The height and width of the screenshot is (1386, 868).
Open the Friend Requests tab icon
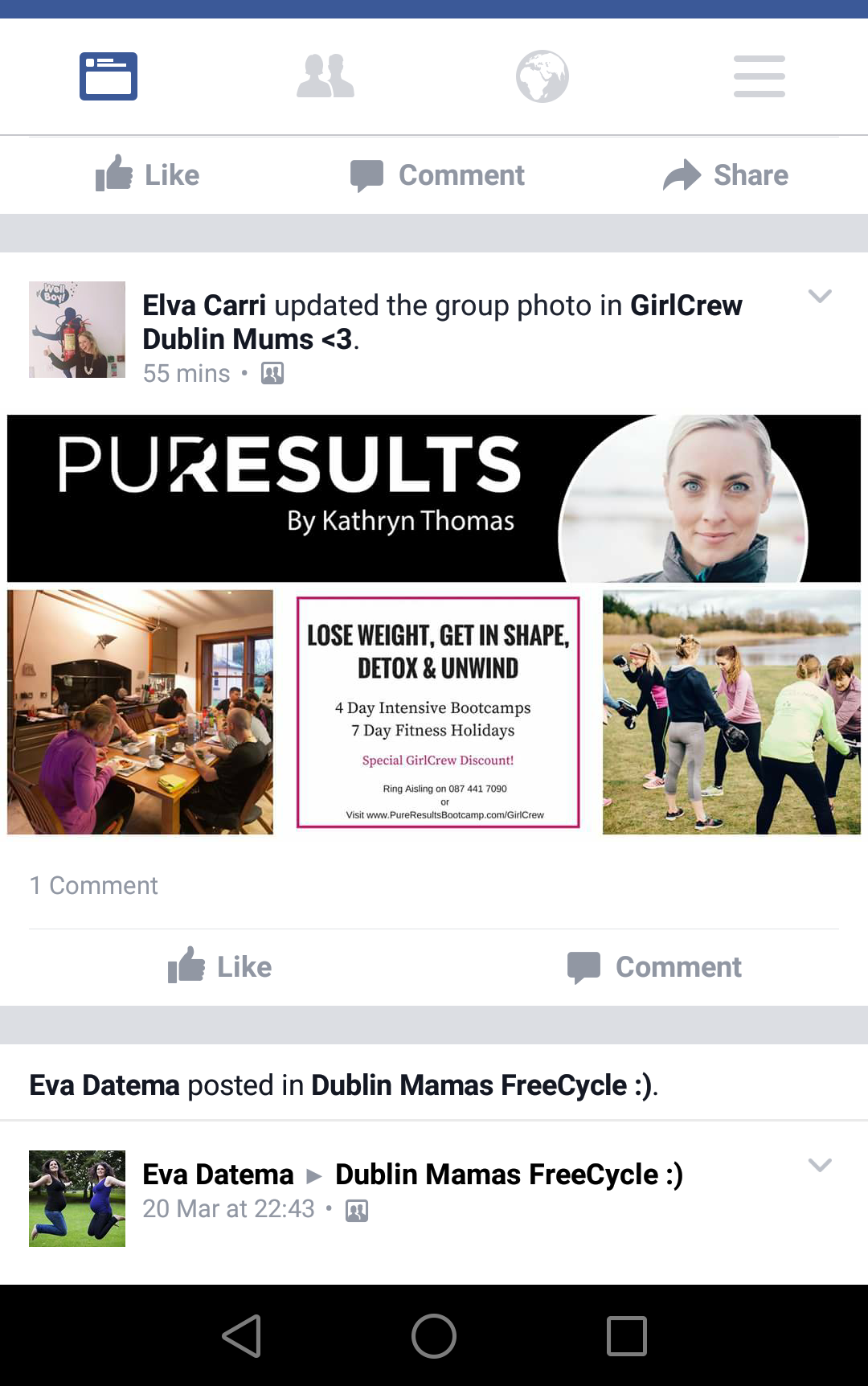(x=325, y=76)
